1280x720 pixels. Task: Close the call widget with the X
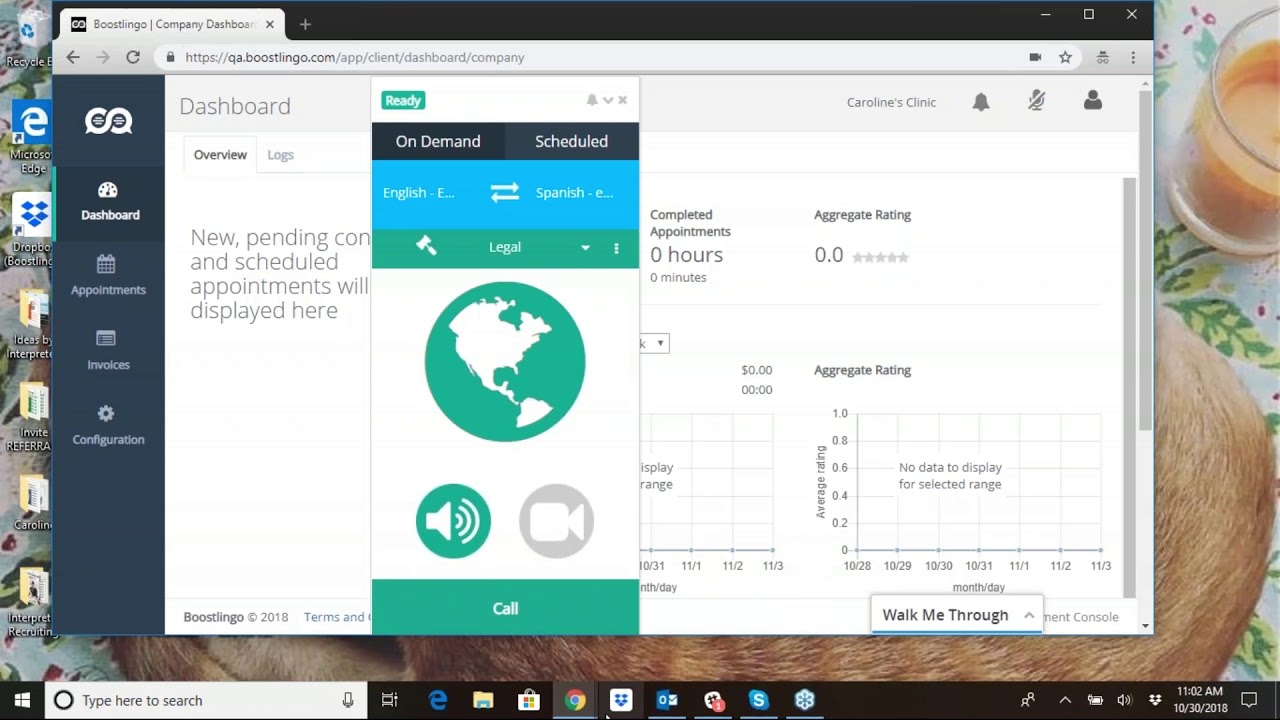[622, 100]
